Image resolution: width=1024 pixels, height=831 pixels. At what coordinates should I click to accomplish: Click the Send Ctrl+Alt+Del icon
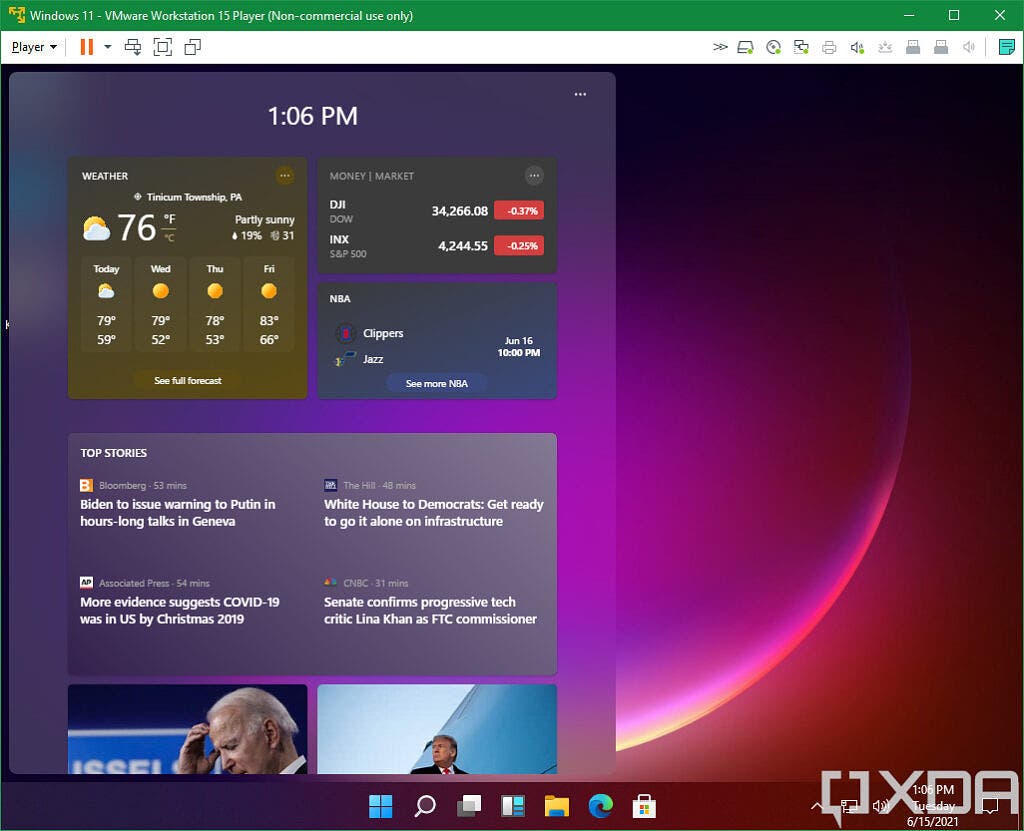tap(133, 46)
